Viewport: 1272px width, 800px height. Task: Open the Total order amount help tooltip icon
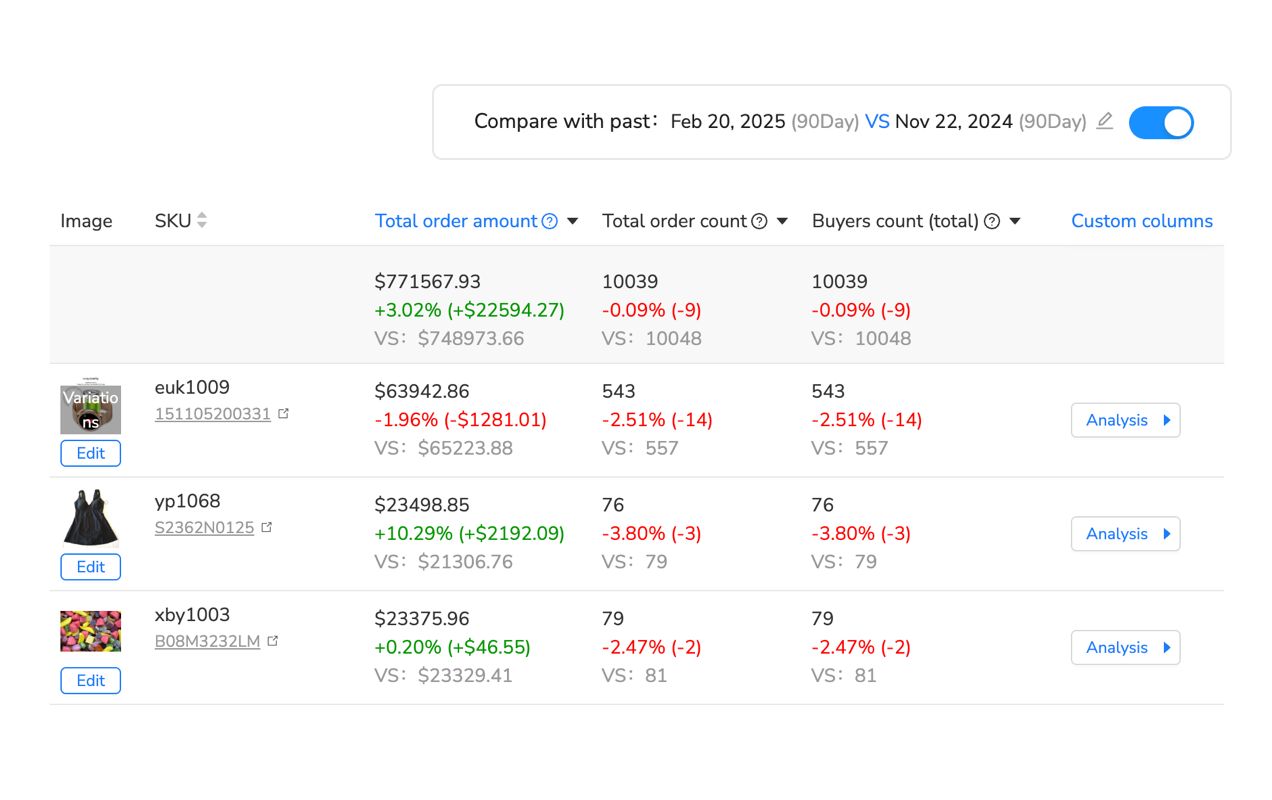pyautogui.click(x=550, y=221)
